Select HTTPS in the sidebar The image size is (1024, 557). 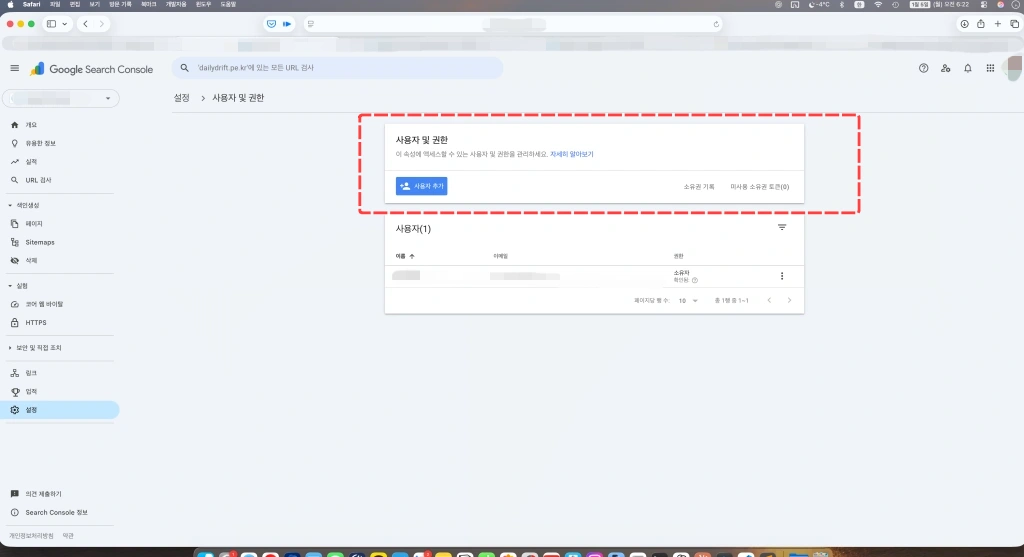(36, 322)
